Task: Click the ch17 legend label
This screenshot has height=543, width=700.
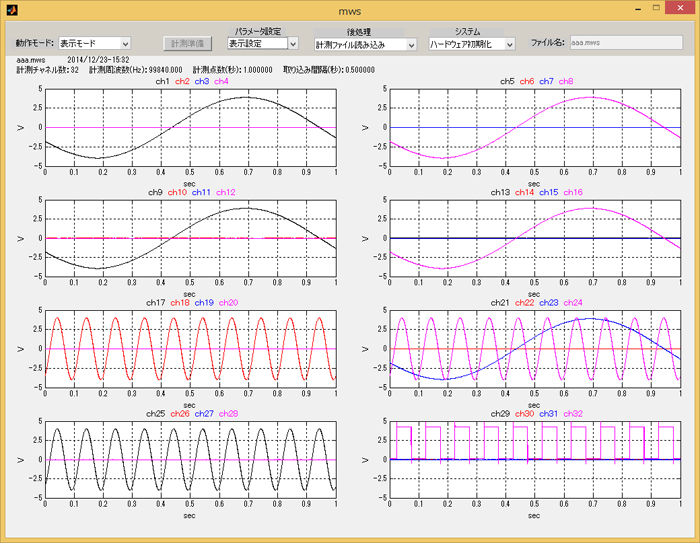Action: 156,302
